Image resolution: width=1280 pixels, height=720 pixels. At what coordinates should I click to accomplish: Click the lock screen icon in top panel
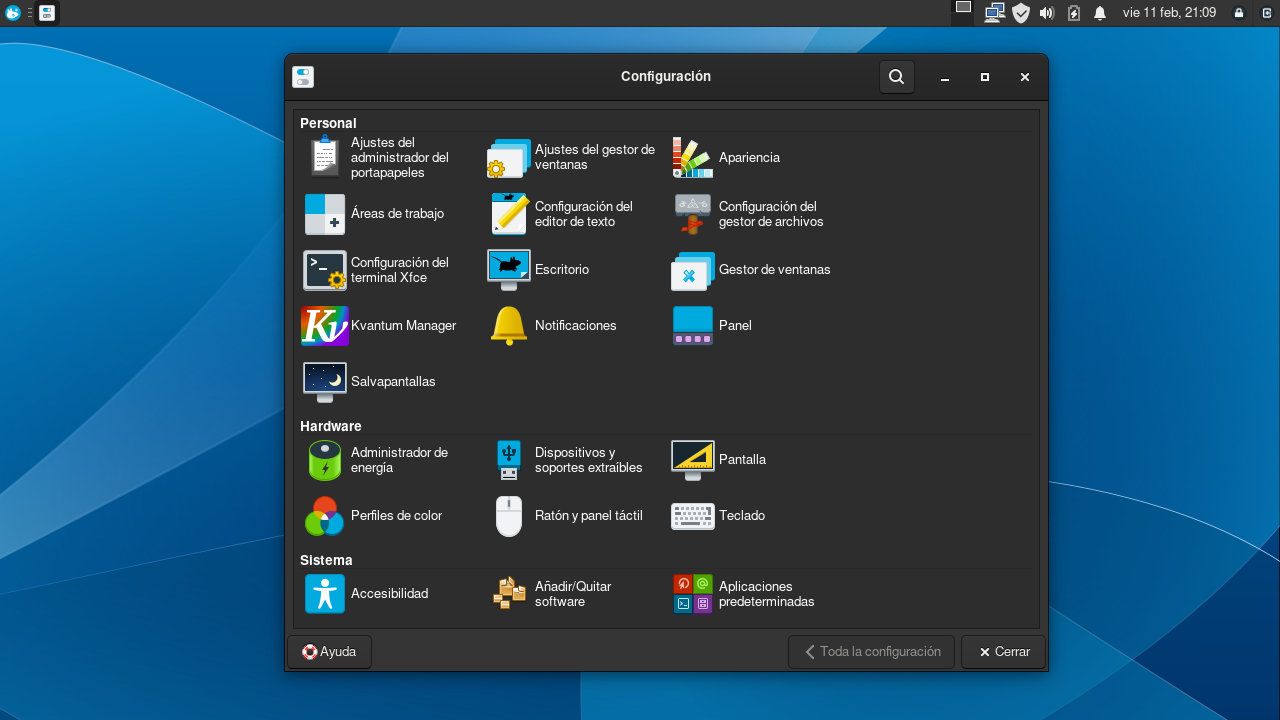click(x=1239, y=13)
